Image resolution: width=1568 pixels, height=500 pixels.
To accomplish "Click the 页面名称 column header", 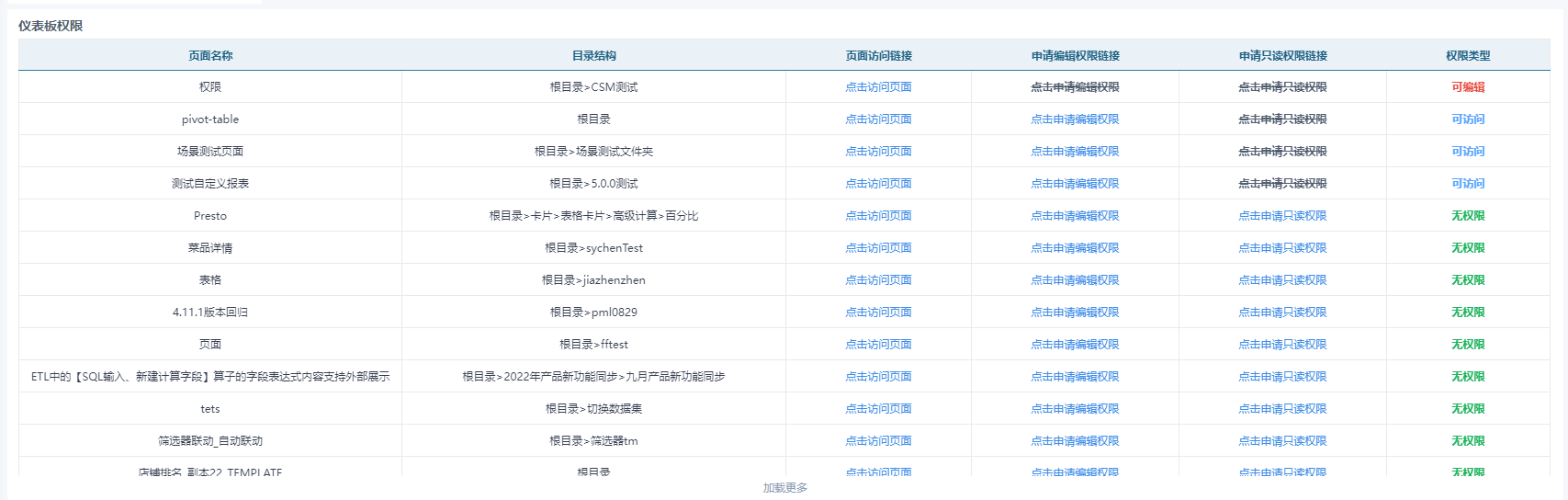I will [x=210, y=56].
